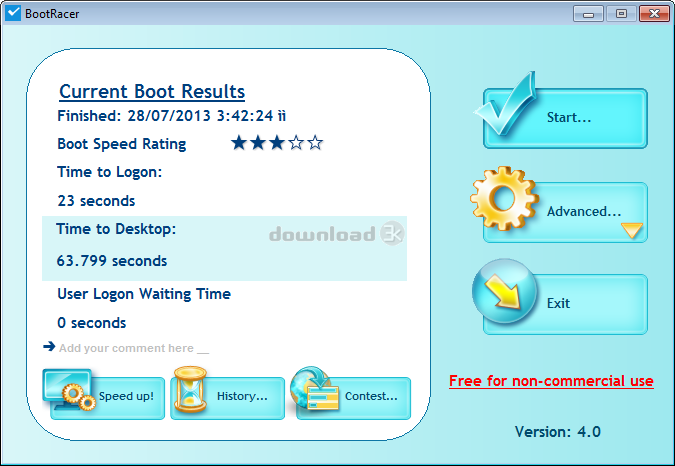Click the Time to Logon: label
675x466 pixels.
pos(109,172)
